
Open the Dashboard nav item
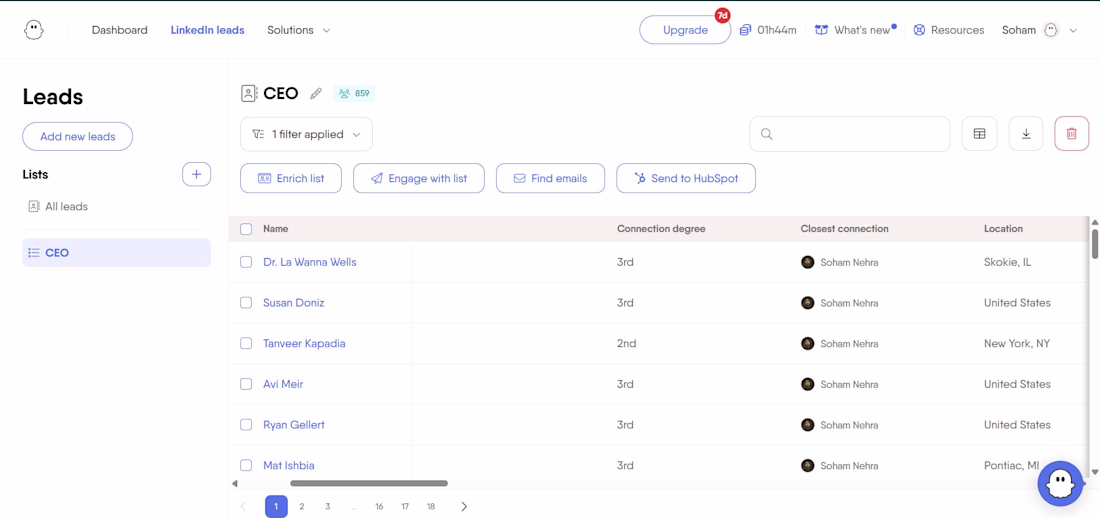pos(119,30)
